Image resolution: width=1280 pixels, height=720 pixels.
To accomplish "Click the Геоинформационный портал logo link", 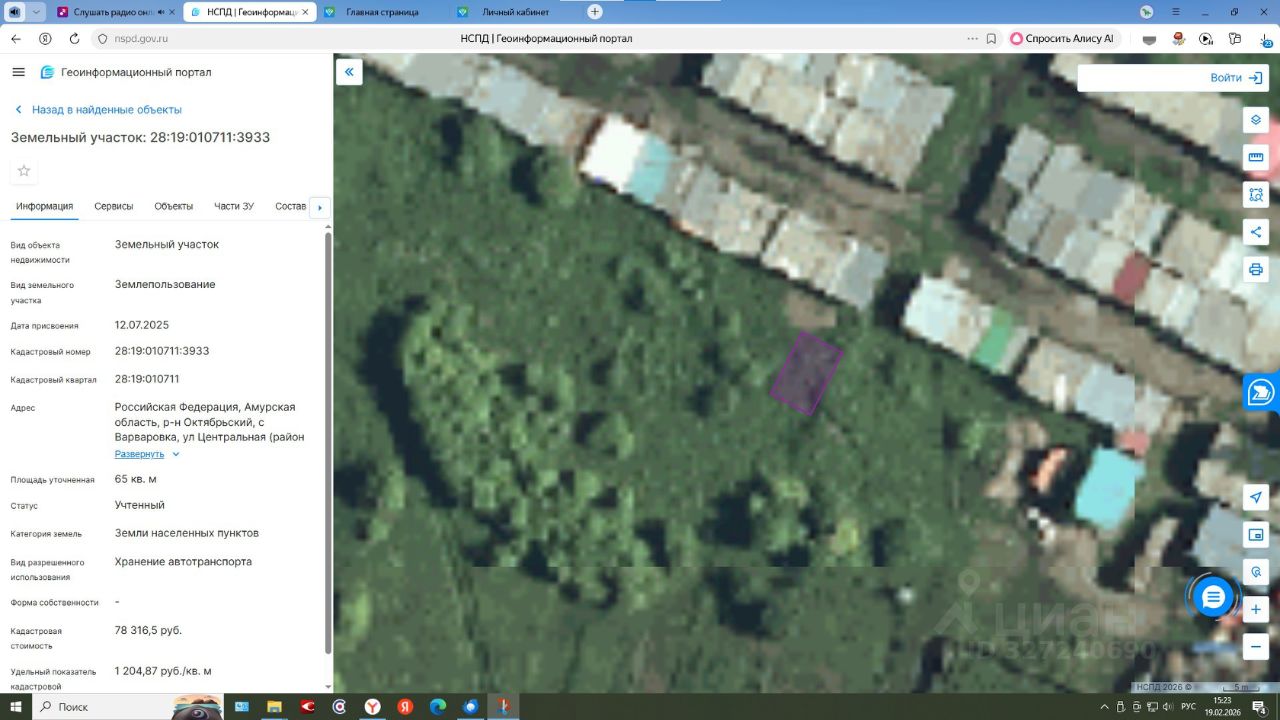I will [x=126, y=72].
